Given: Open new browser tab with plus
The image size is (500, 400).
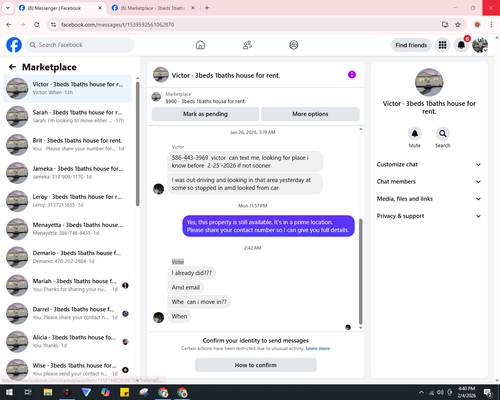Looking at the screenshot, I should coord(207,8).
